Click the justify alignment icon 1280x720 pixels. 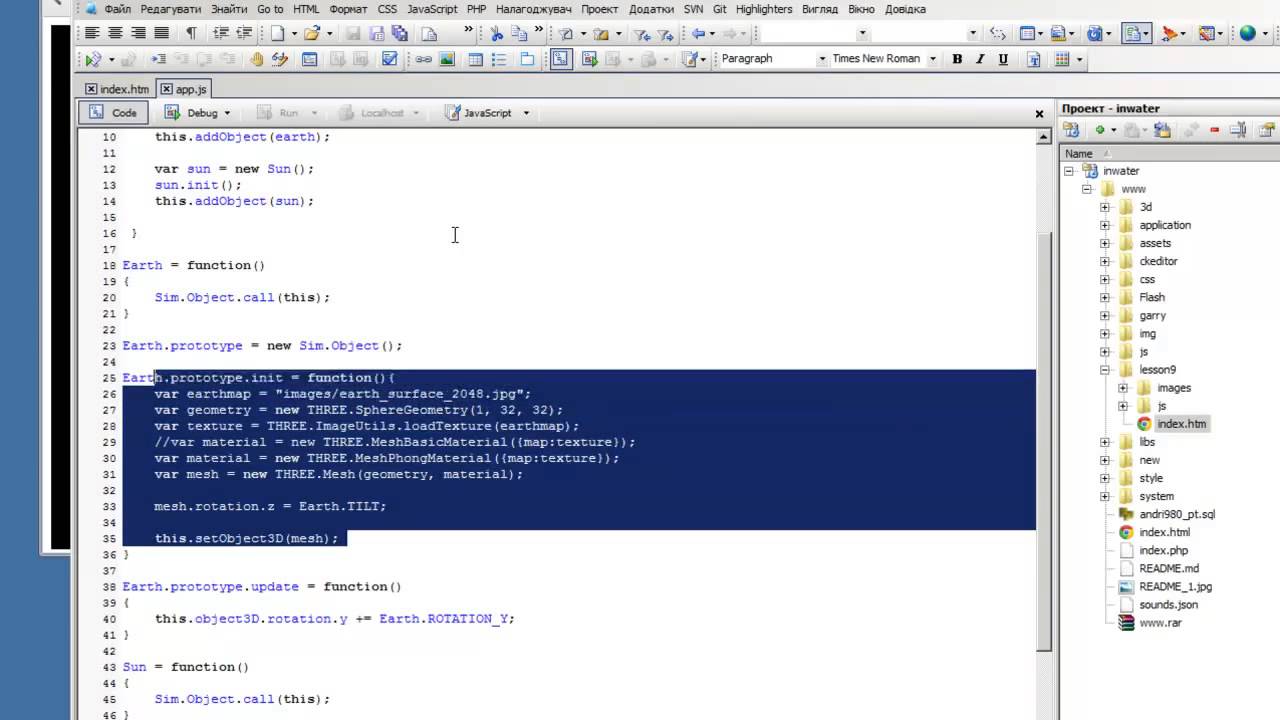tap(161, 33)
